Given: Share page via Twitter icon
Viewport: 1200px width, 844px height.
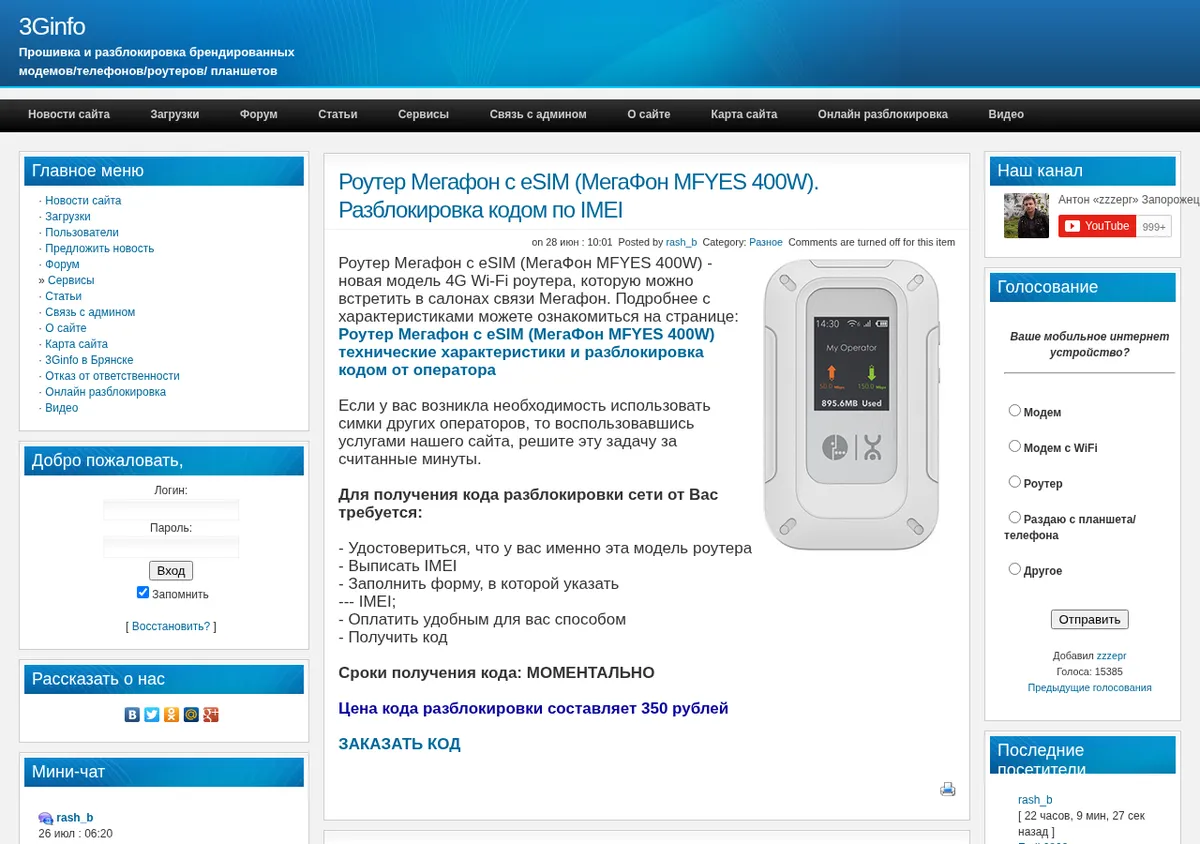Looking at the screenshot, I should point(152,714).
